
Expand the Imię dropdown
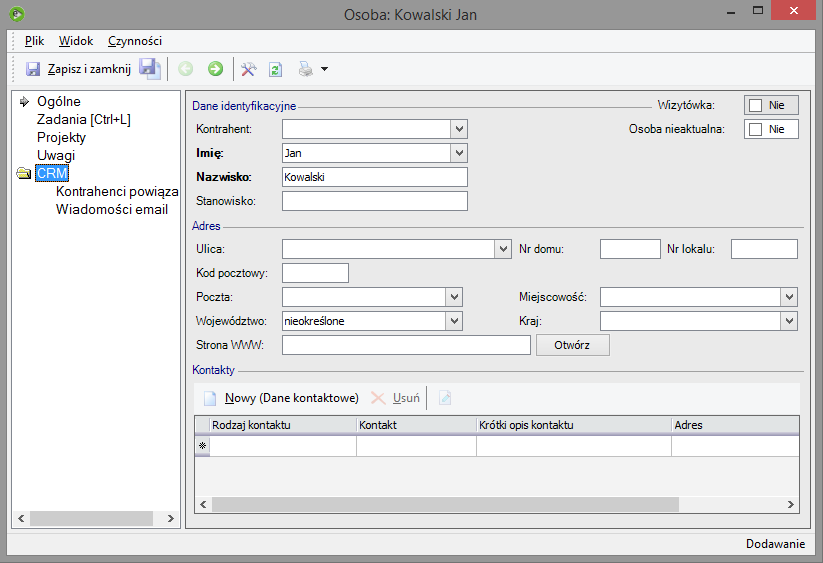(x=459, y=153)
